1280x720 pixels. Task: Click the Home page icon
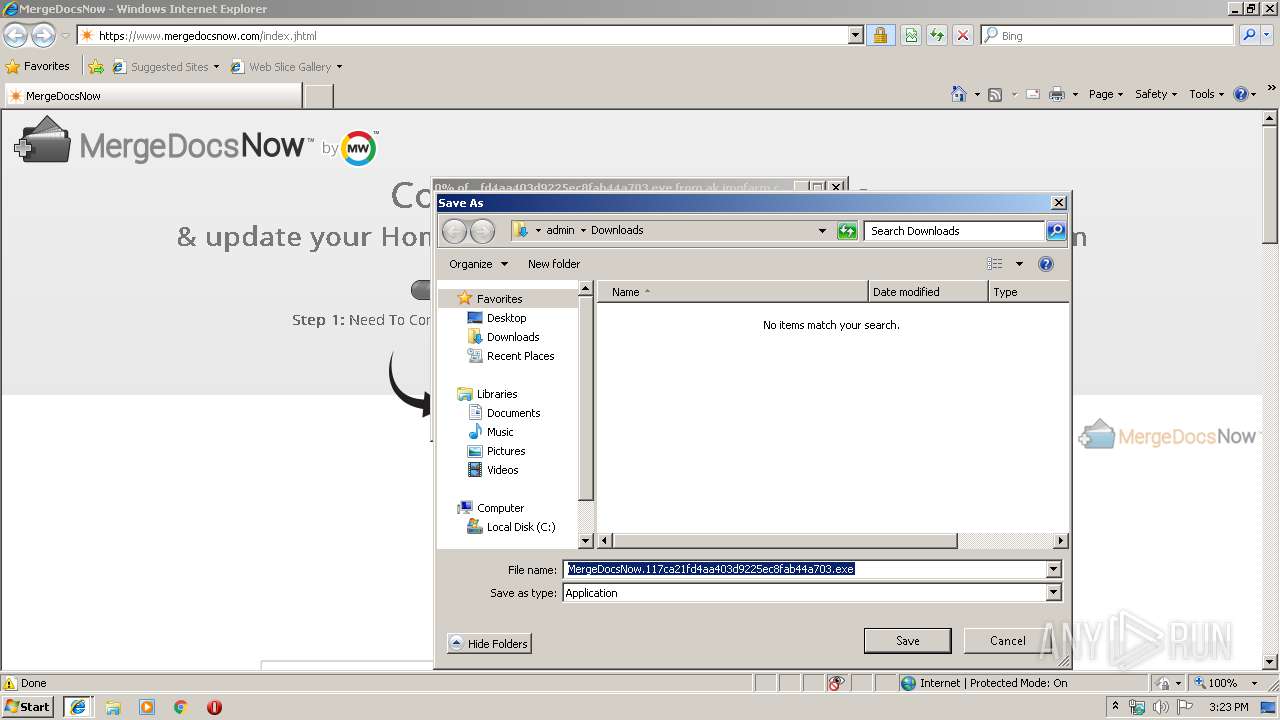[x=959, y=94]
